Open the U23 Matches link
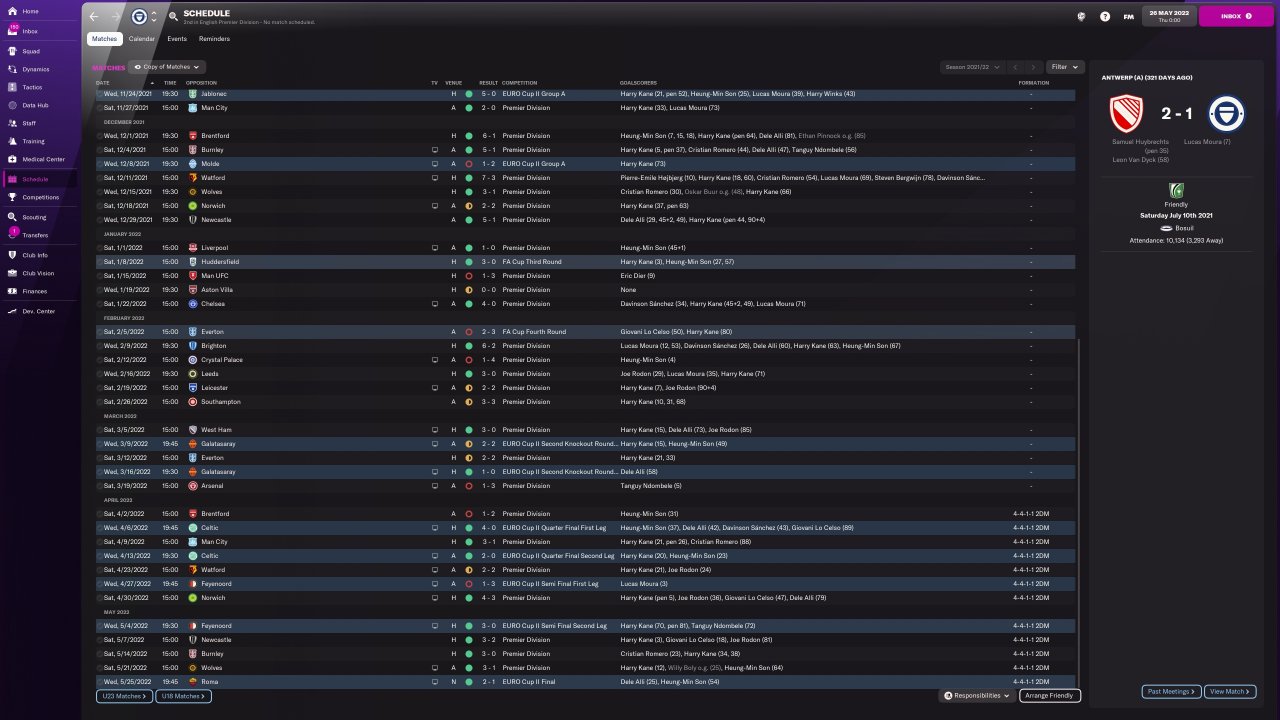 [x=124, y=696]
